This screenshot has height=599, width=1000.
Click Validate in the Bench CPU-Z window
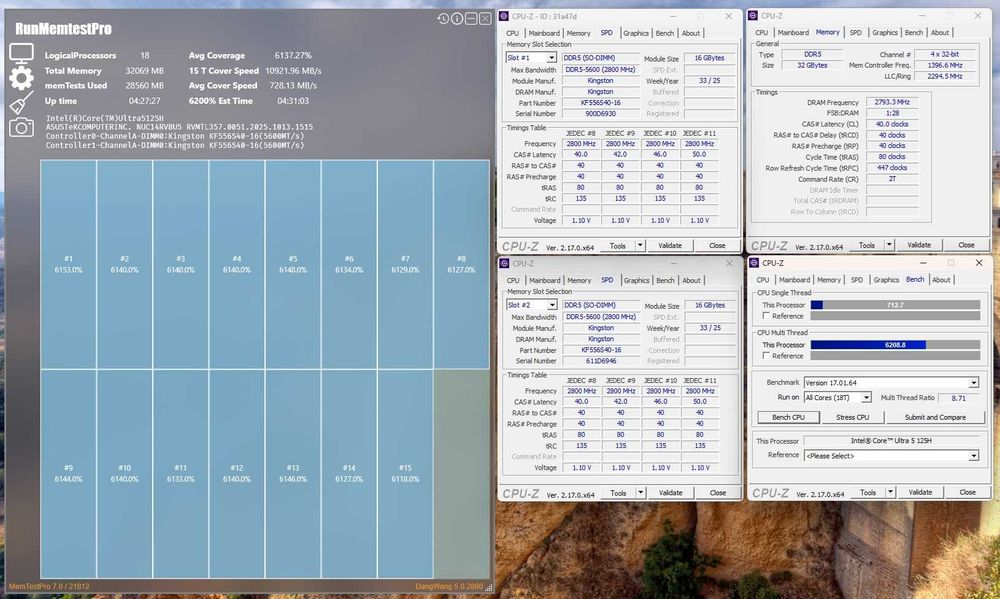(920, 492)
